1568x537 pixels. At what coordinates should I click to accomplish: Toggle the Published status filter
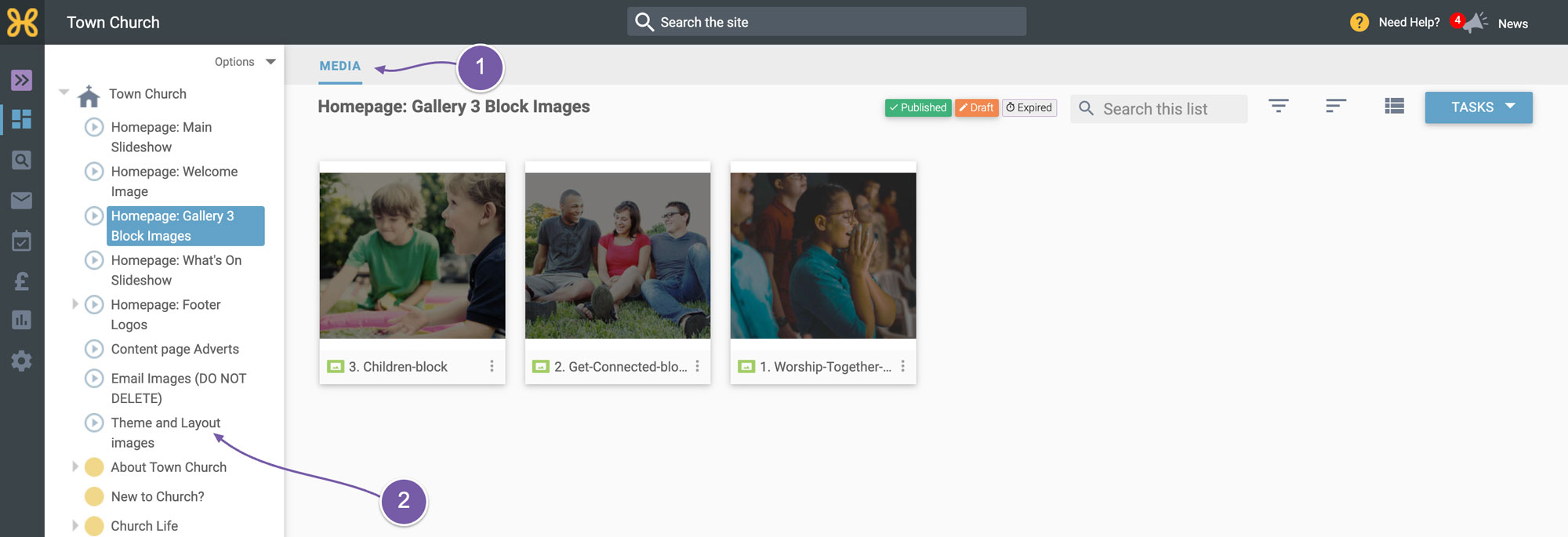coord(918,107)
